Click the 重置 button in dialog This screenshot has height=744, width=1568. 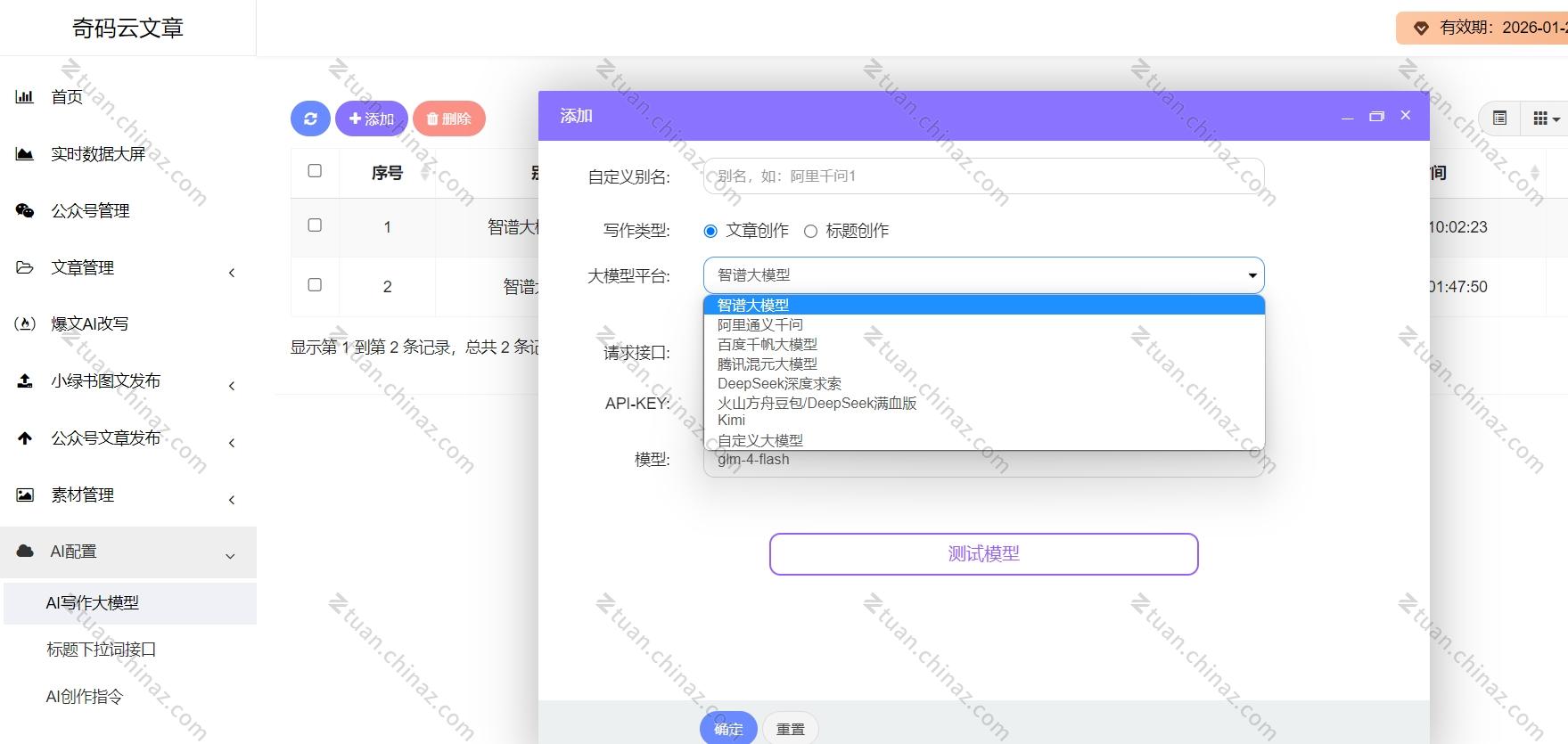click(791, 729)
